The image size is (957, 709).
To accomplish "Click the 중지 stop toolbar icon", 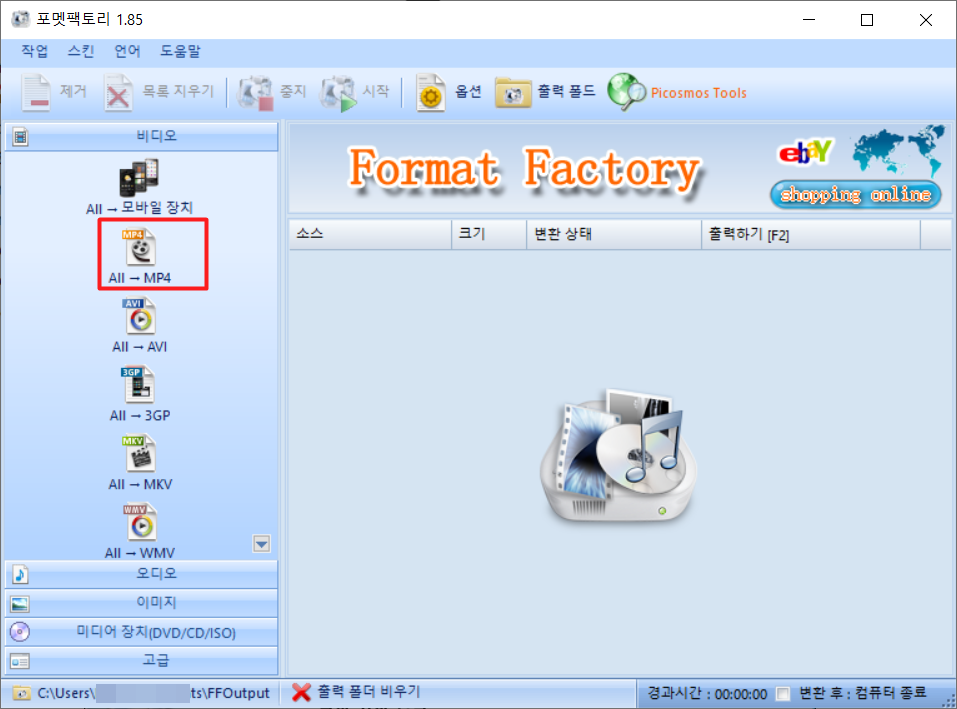I will (x=255, y=92).
